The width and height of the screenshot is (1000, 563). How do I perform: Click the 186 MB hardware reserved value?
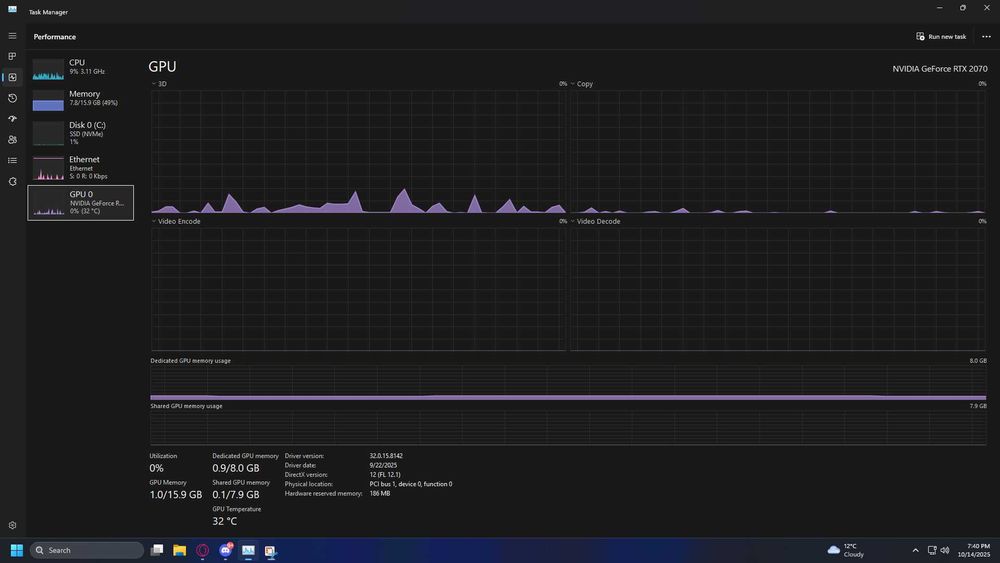click(379, 494)
